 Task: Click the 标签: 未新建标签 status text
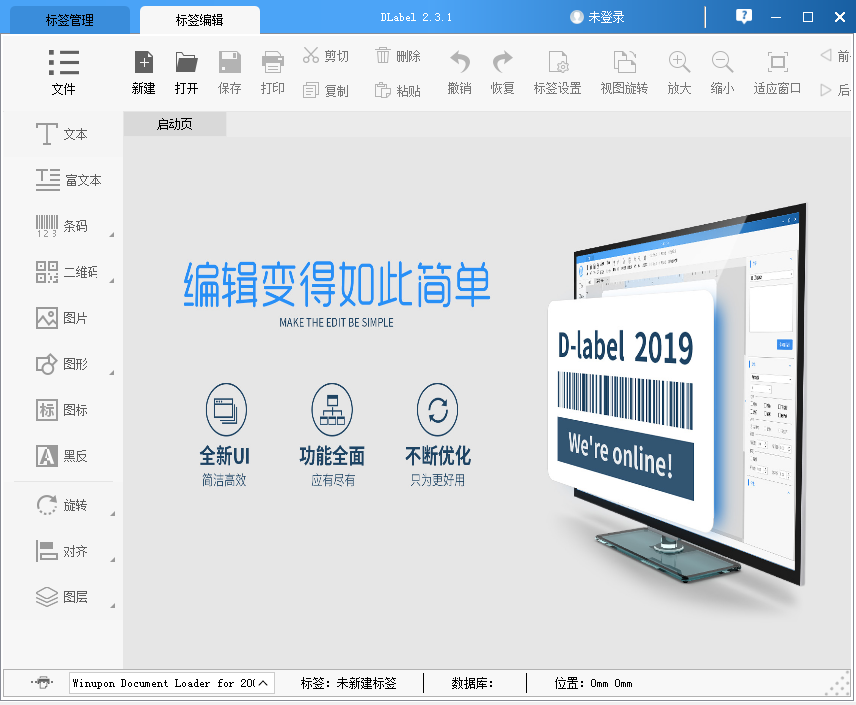pyautogui.click(x=348, y=683)
